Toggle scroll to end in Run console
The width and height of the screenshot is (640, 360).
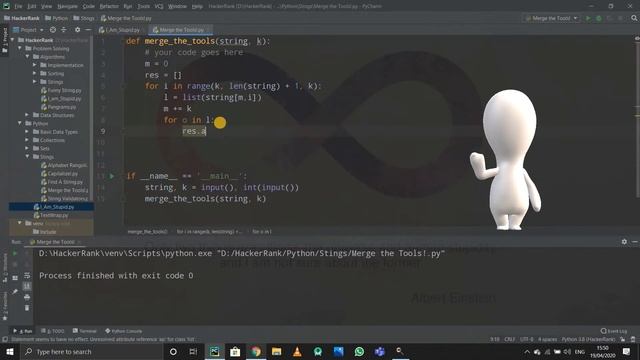coord(27,286)
